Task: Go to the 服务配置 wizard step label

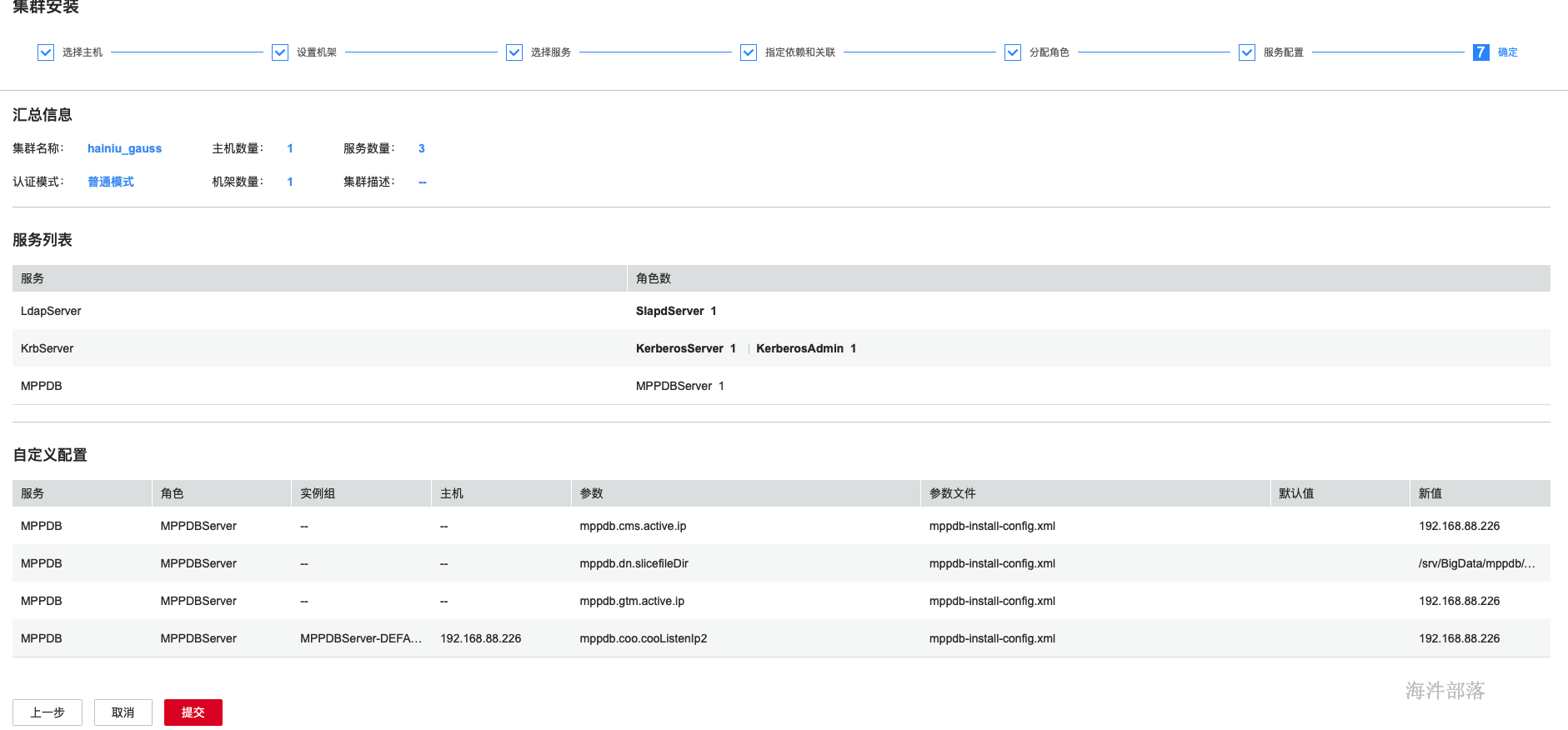Action: pyautogui.click(x=1284, y=52)
